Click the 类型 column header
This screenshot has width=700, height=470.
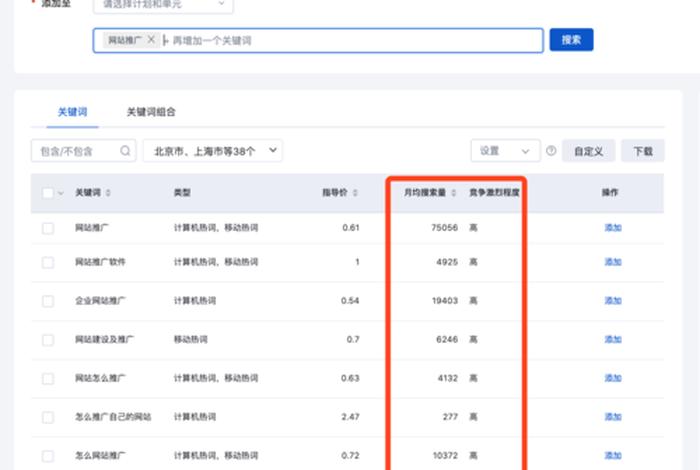182,192
